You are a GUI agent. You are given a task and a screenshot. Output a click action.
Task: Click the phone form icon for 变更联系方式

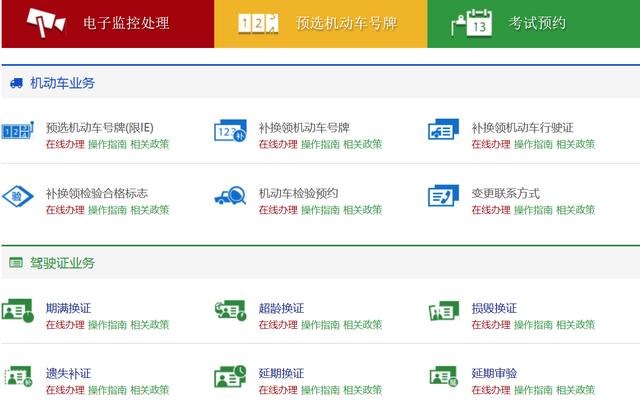pos(443,196)
